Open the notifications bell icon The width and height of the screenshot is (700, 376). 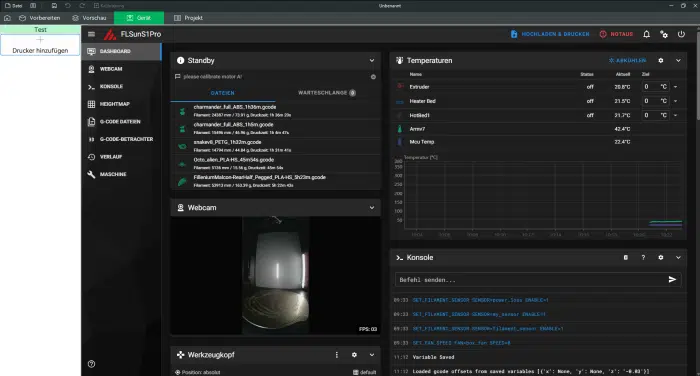coord(646,34)
